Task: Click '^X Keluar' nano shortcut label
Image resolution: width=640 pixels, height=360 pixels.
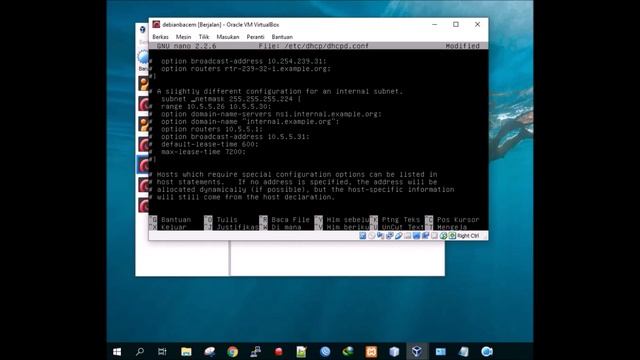Action: tap(168, 227)
